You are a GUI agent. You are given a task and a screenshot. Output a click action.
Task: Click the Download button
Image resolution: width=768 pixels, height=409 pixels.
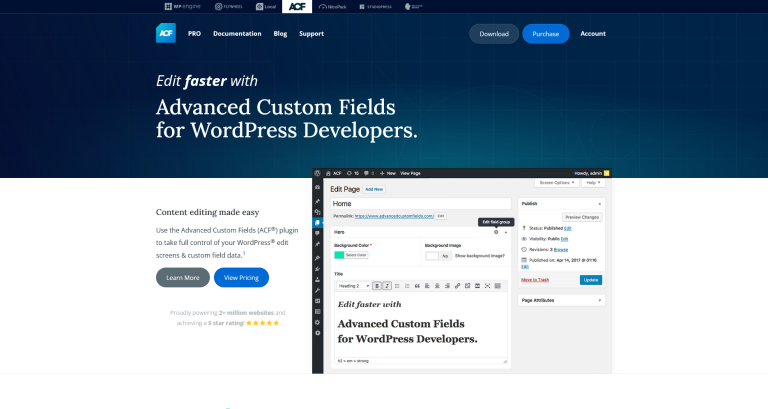pyautogui.click(x=494, y=33)
